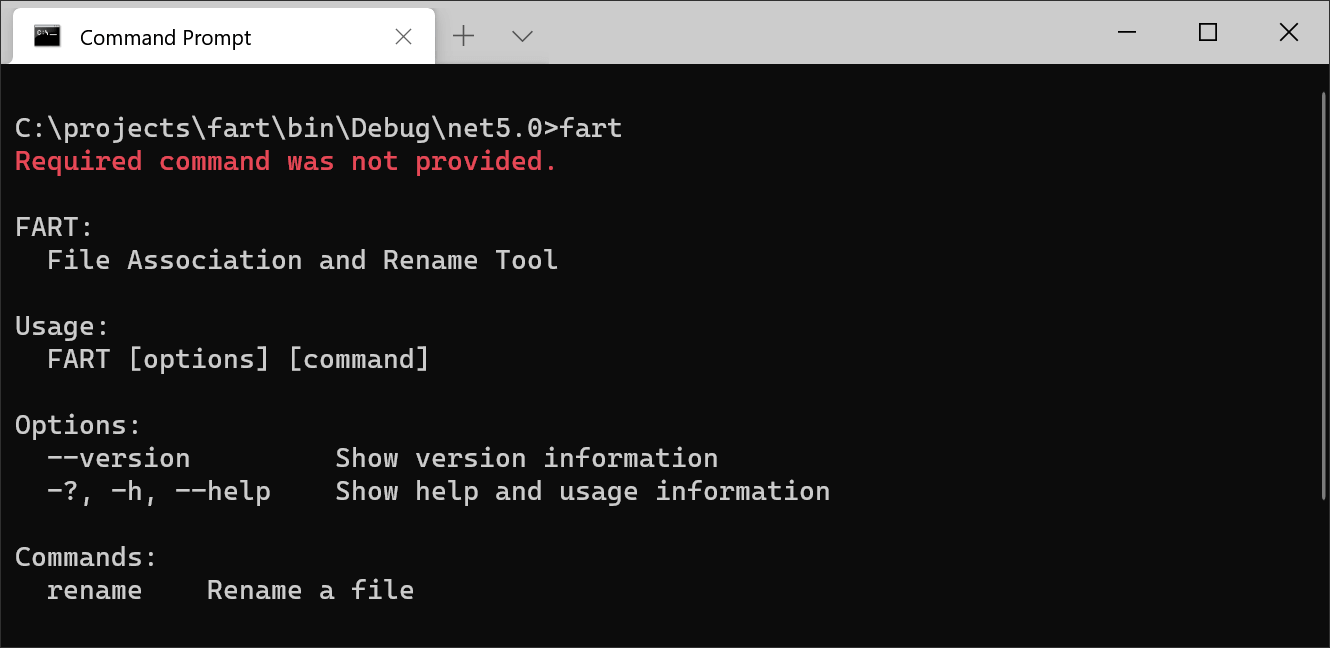Select the 'FART [options] [command]' usage line
This screenshot has width=1330, height=648.
coord(238,358)
